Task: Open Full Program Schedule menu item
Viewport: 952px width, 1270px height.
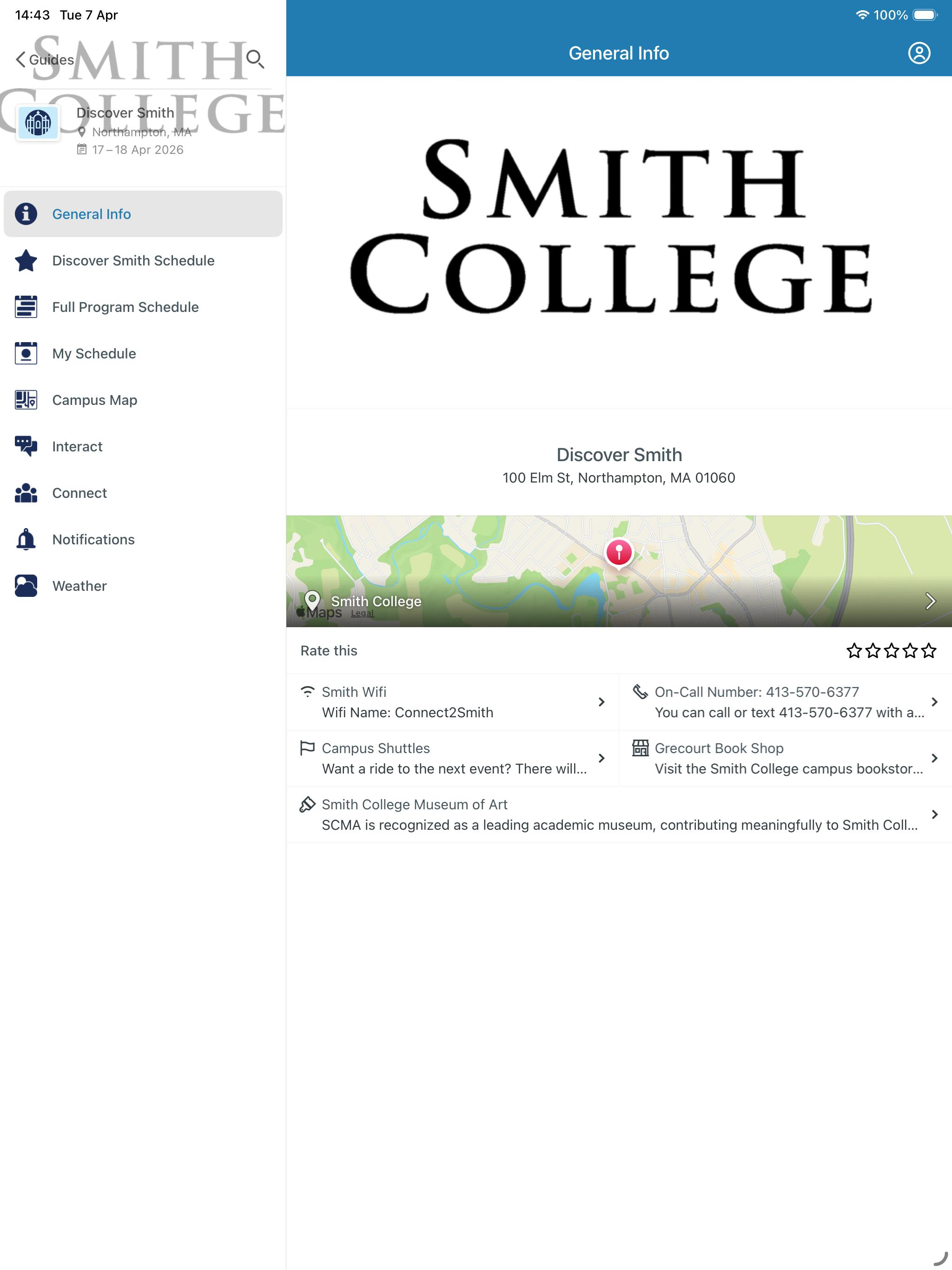Action: tap(143, 307)
